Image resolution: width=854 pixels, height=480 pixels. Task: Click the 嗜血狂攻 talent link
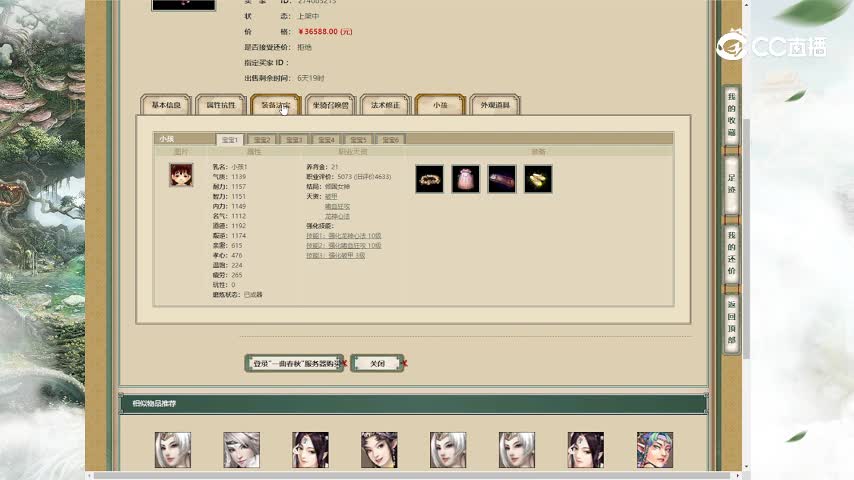(337, 206)
